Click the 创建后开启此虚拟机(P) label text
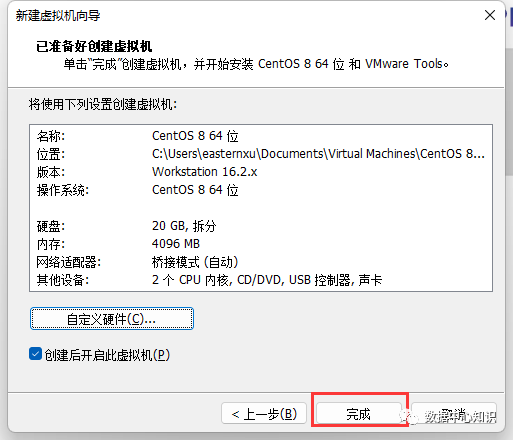513x440 pixels. 107,355
